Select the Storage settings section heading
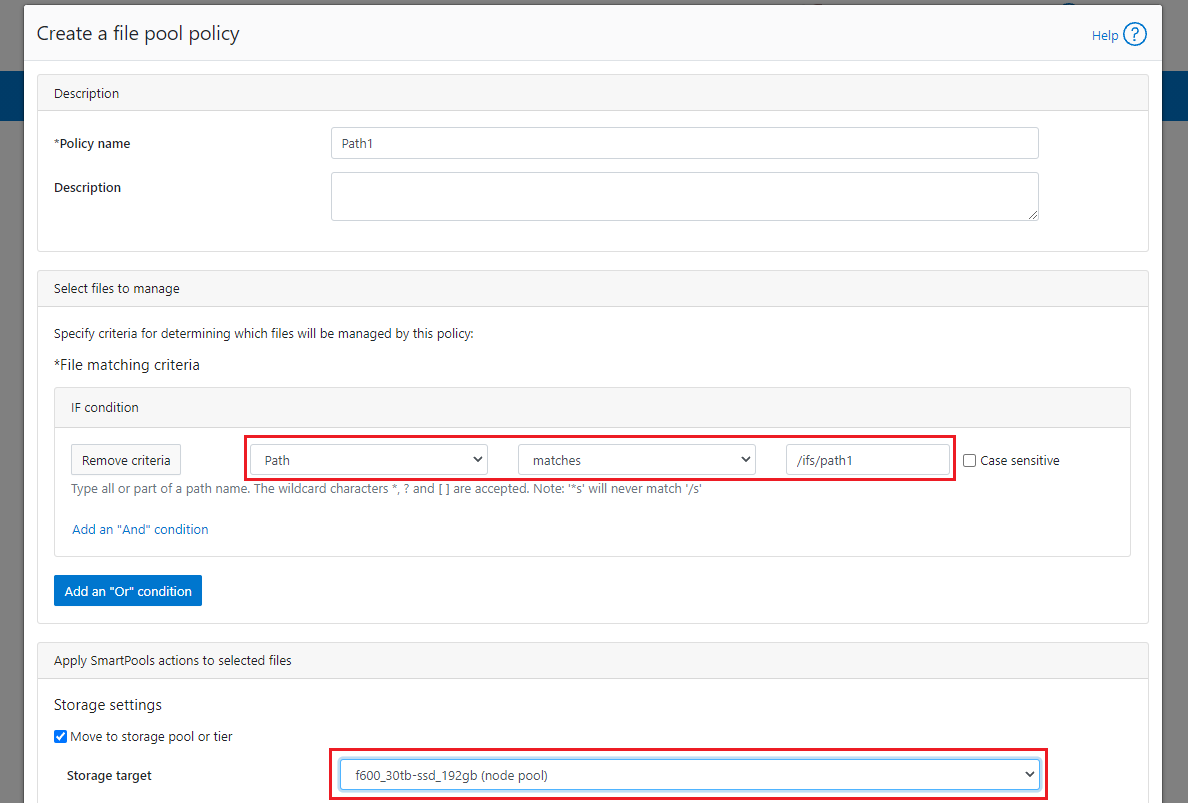This screenshot has width=1188, height=803. tap(107, 704)
